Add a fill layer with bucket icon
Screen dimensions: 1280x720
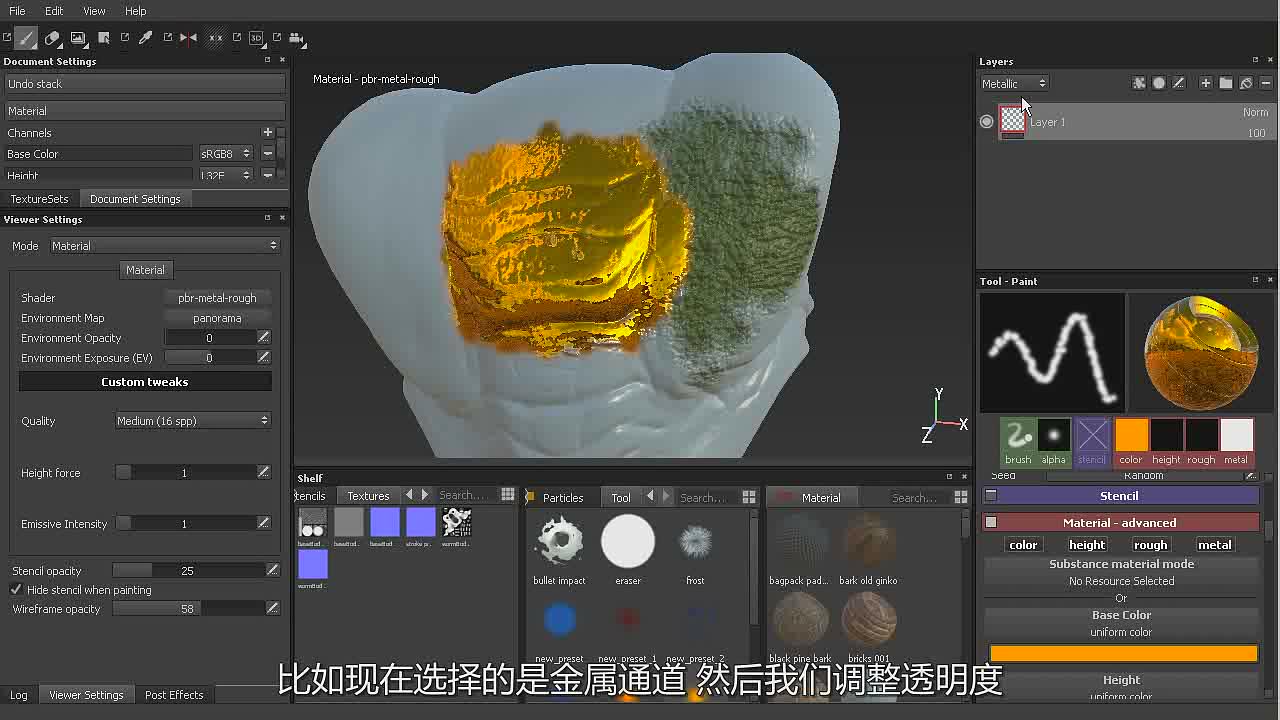click(x=1246, y=83)
